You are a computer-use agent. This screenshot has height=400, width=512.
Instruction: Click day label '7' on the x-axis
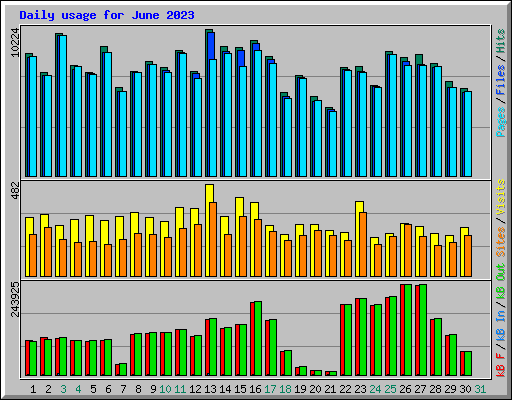[123, 389]
